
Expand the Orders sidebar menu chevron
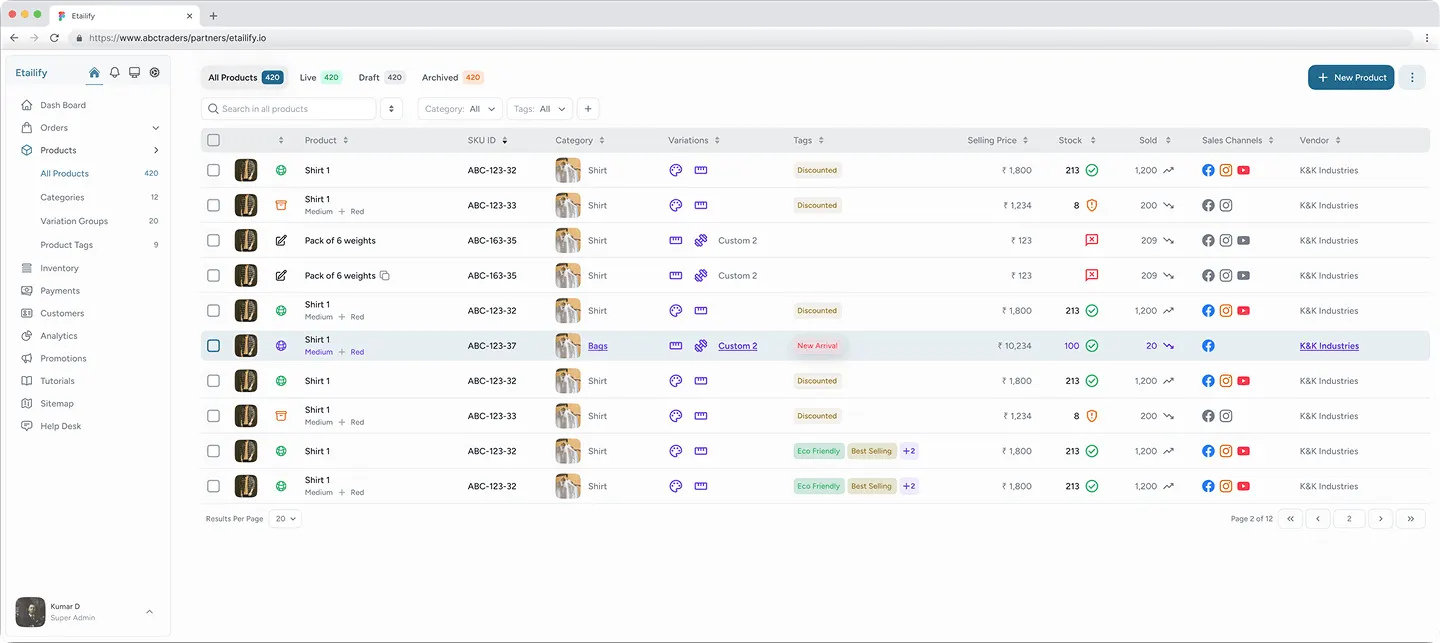pyautogui.click(x=155, y=128)
